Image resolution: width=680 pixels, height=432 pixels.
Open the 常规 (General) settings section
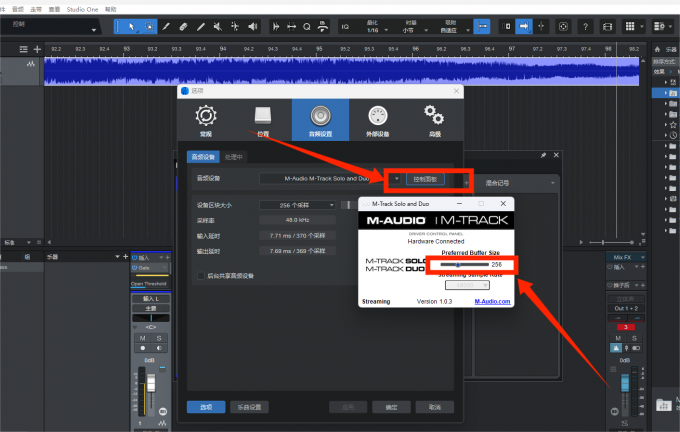coord(205,119)
